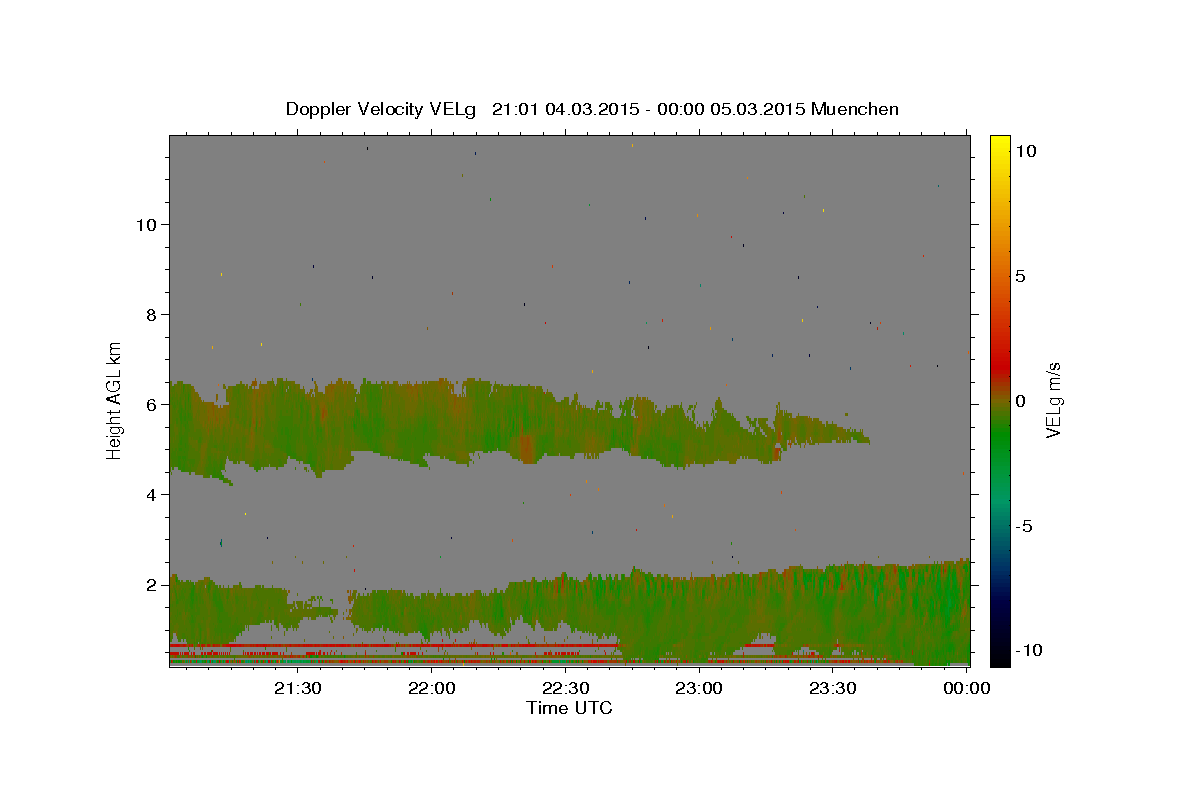This screenshot has width=1200, height=800.
Task: Click the '00:00' time axis label
Action: pos(966,688)
